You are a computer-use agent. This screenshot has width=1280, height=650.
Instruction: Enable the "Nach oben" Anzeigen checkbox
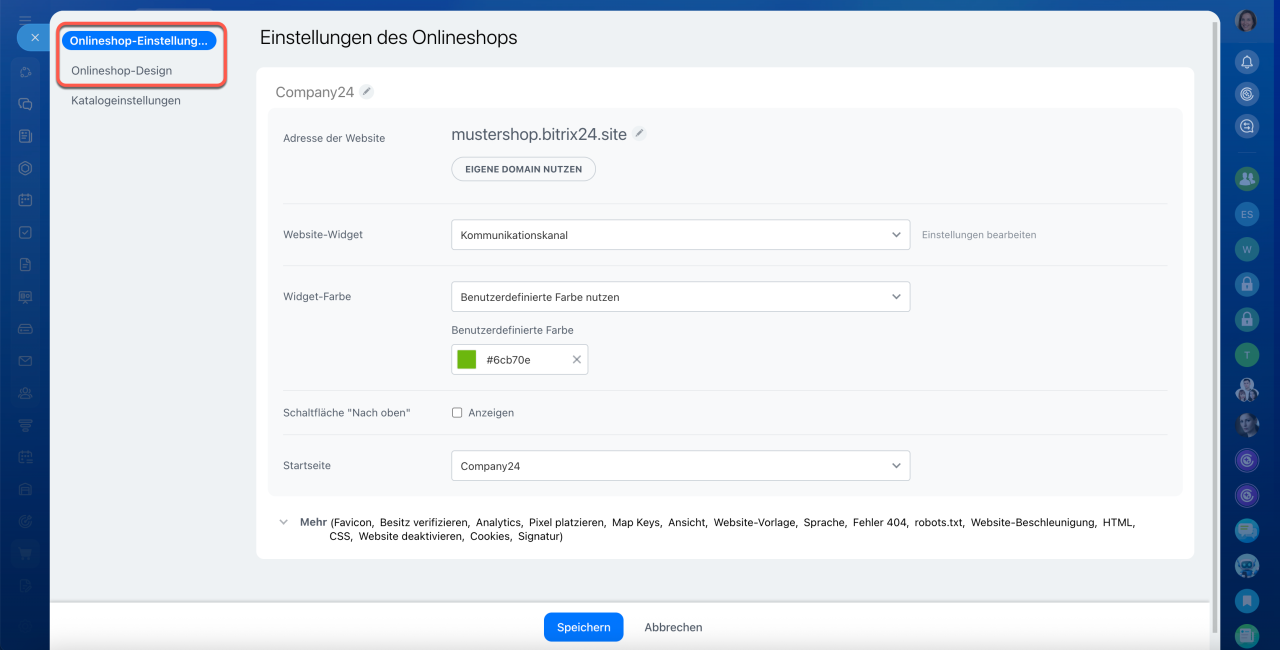tap(457, 413)
